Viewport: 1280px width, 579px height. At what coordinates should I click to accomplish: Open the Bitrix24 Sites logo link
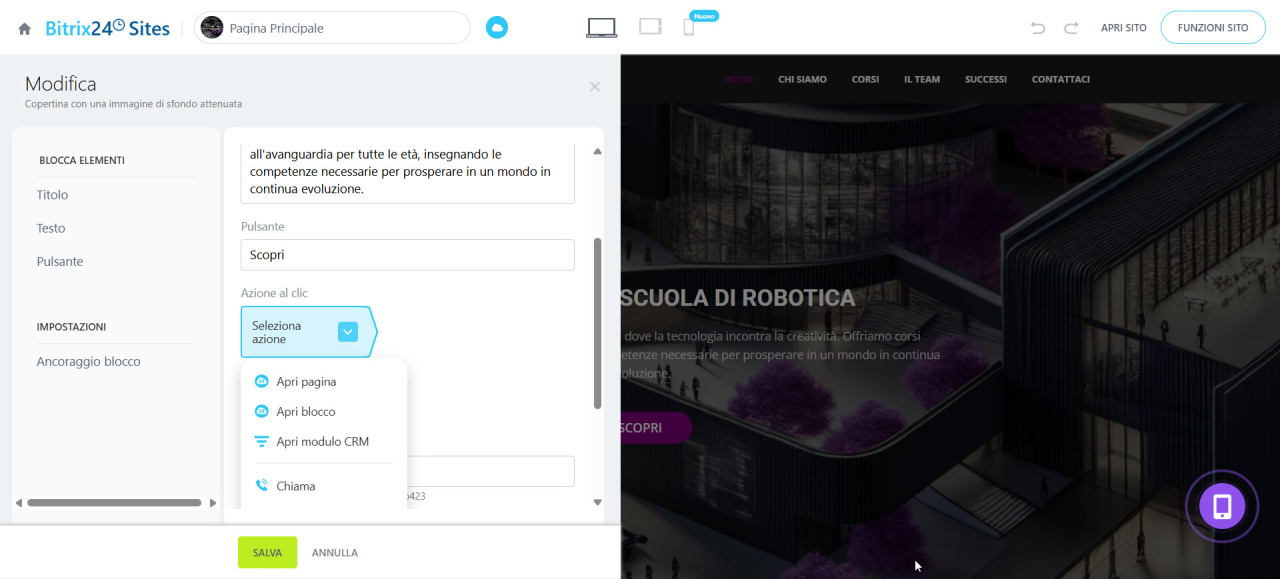108,28
